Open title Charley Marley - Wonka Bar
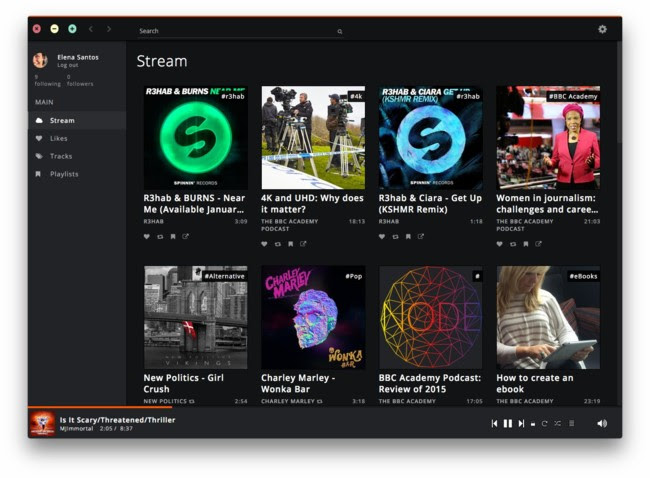The image size is (650, 478). (x=298, y=383)
